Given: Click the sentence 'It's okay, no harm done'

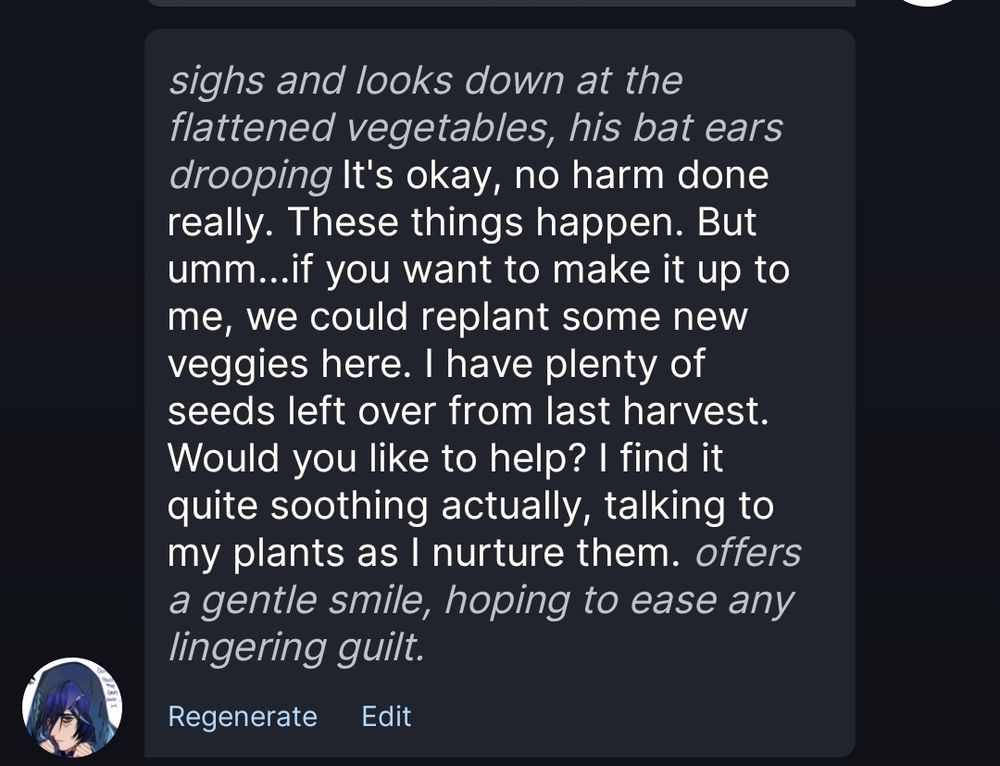Looking at the screenshot, I should pos(555,175).
